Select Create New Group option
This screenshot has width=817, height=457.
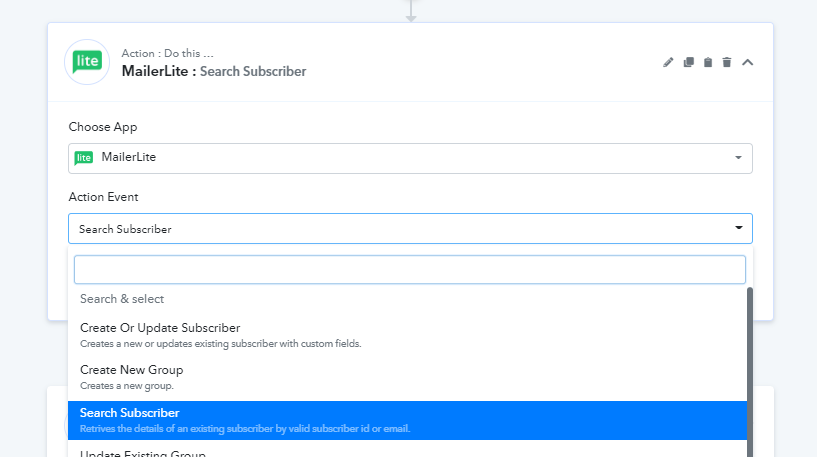pyautogui.click(x=407, y=377)
